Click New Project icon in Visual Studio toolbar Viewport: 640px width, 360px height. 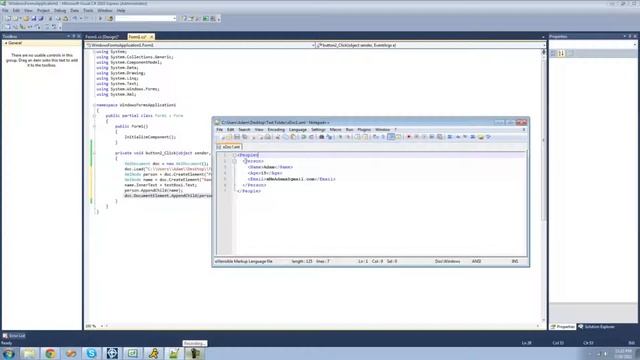[8, 19]
